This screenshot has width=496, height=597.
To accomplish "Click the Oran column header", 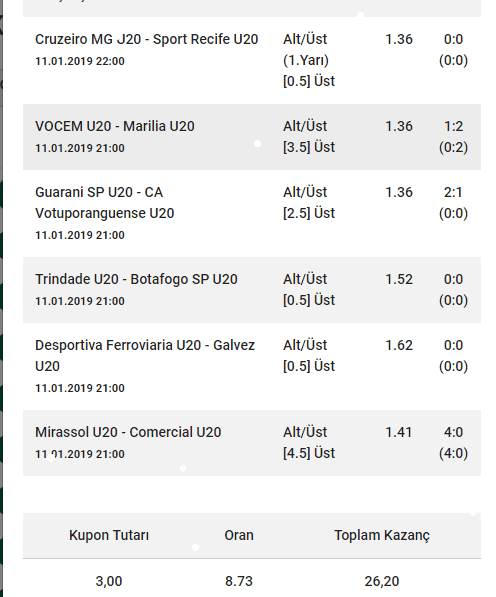I will (x=239, y=535).
